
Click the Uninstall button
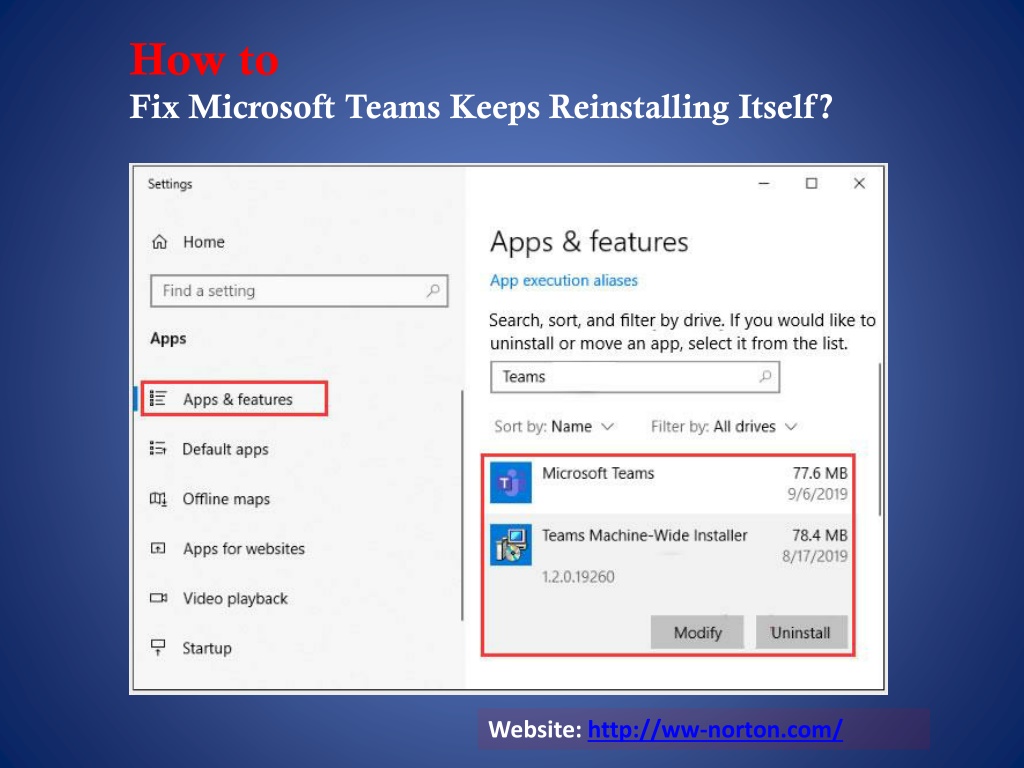(x=801, y=632)
